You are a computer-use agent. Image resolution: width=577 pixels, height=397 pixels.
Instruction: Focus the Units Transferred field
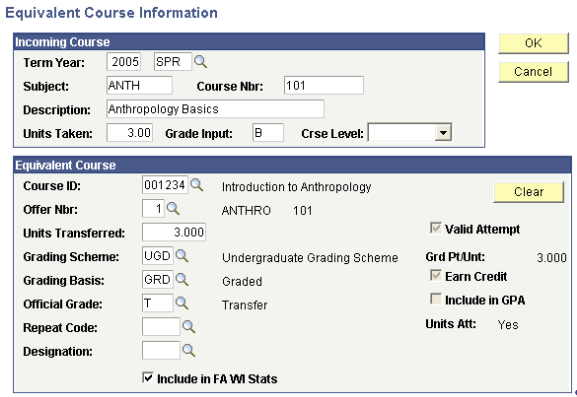(174, 232)
